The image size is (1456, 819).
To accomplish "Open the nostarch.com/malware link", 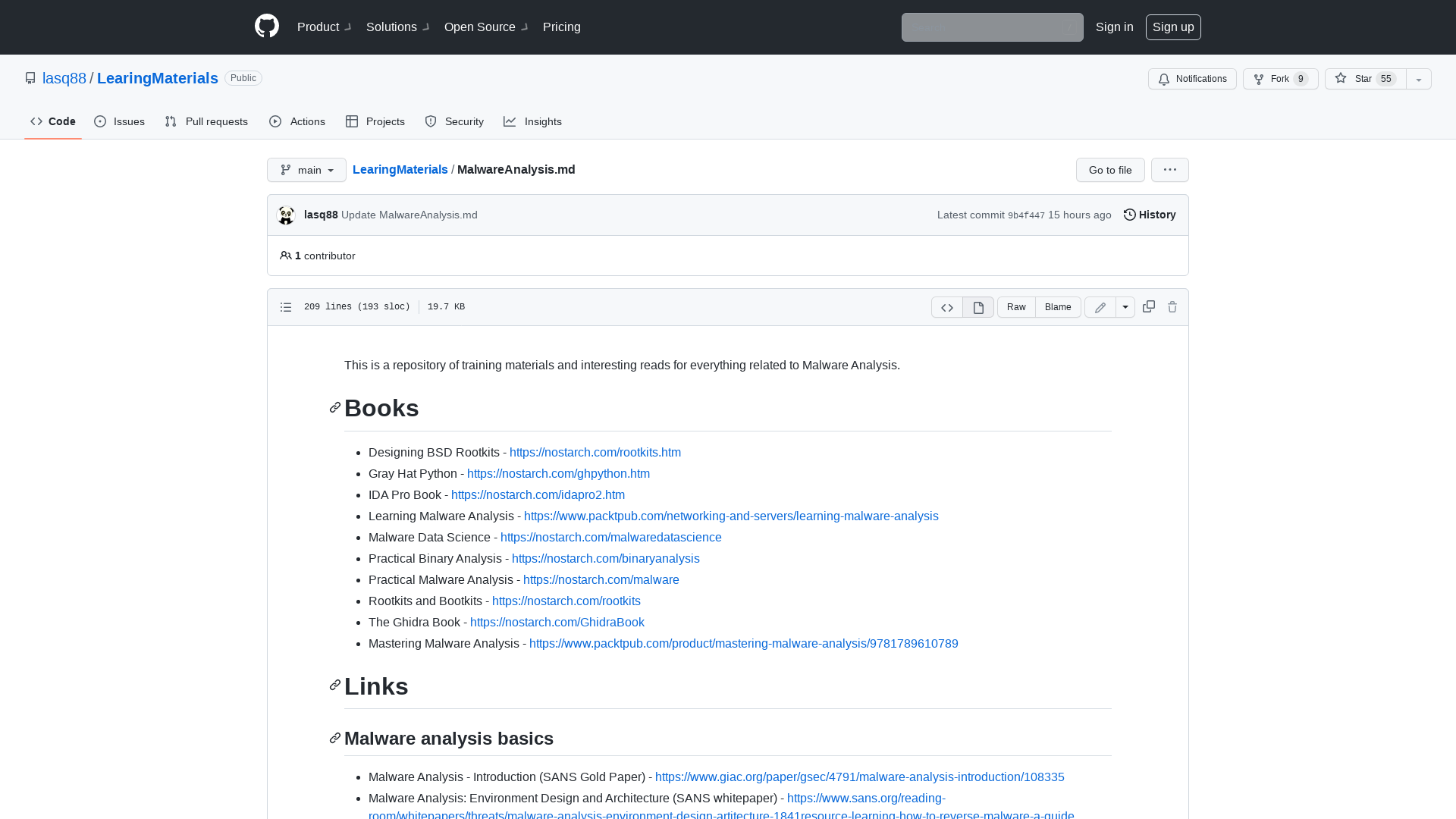I will (601, 579).
